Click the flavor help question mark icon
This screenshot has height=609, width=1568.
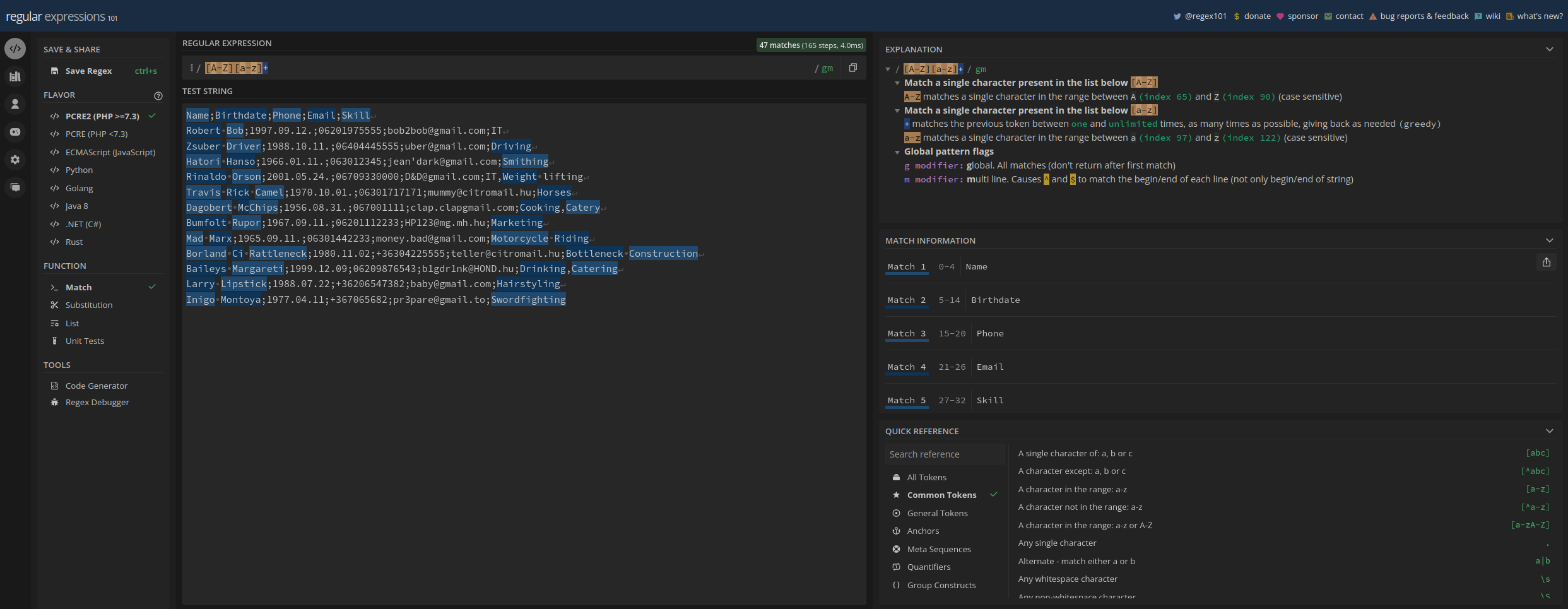[158, 96]
